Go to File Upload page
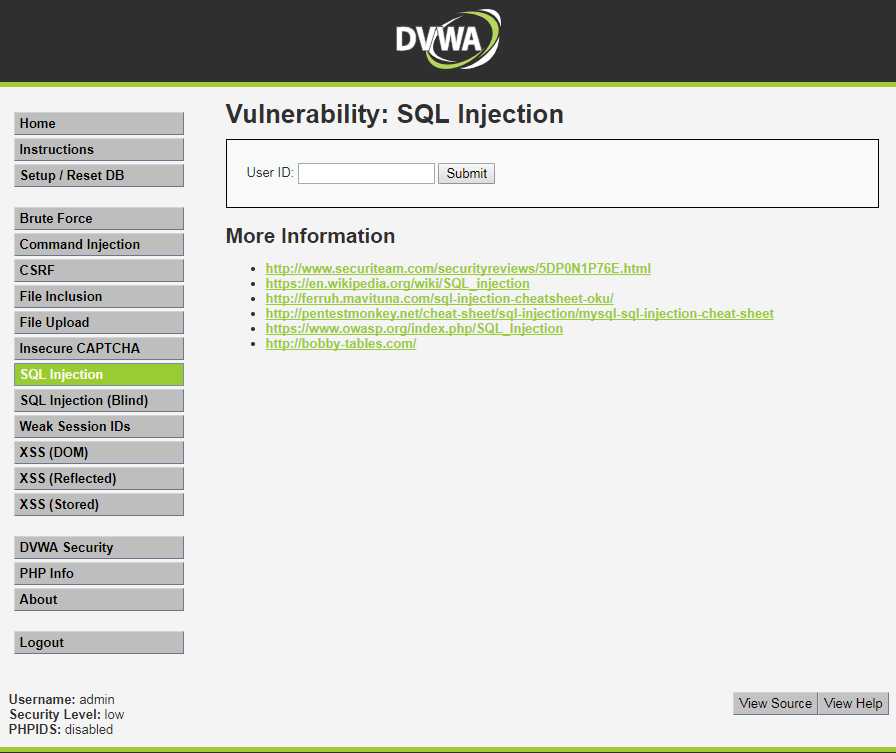 click(99, 322)
